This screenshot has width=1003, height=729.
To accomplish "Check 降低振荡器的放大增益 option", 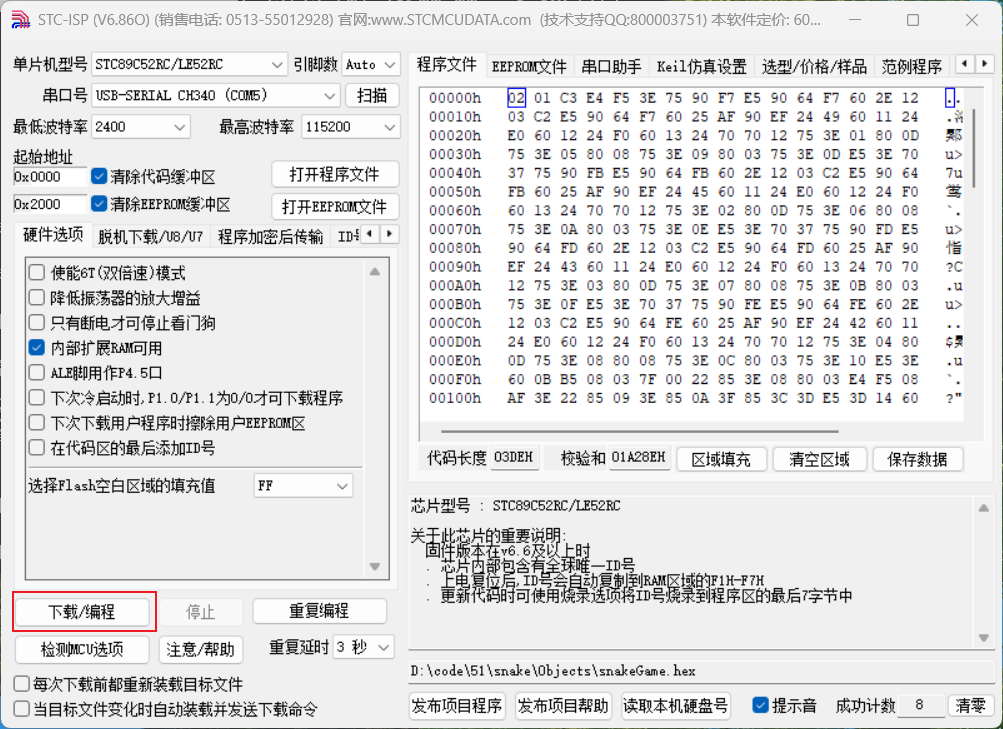I will (36, 298).
